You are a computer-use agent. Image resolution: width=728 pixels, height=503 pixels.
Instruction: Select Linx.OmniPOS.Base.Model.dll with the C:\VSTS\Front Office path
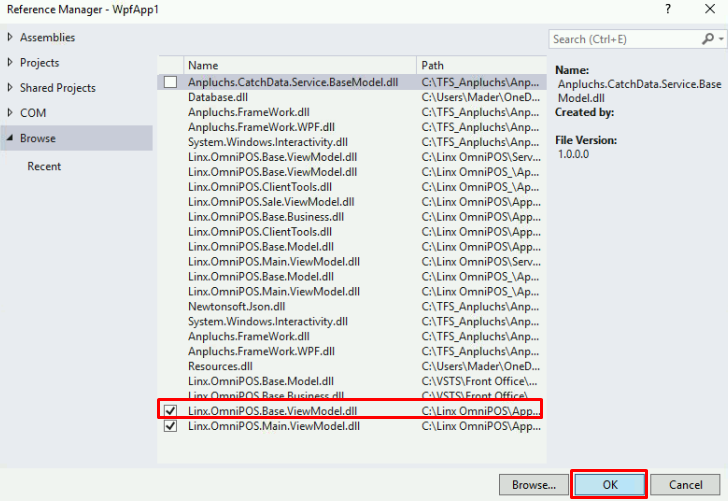tap(351, 381)
